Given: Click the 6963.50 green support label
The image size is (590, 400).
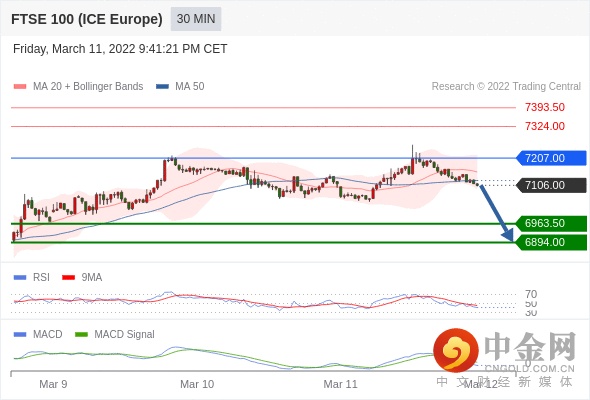Looking at the screenshot, I should click(x=552, y=223).
